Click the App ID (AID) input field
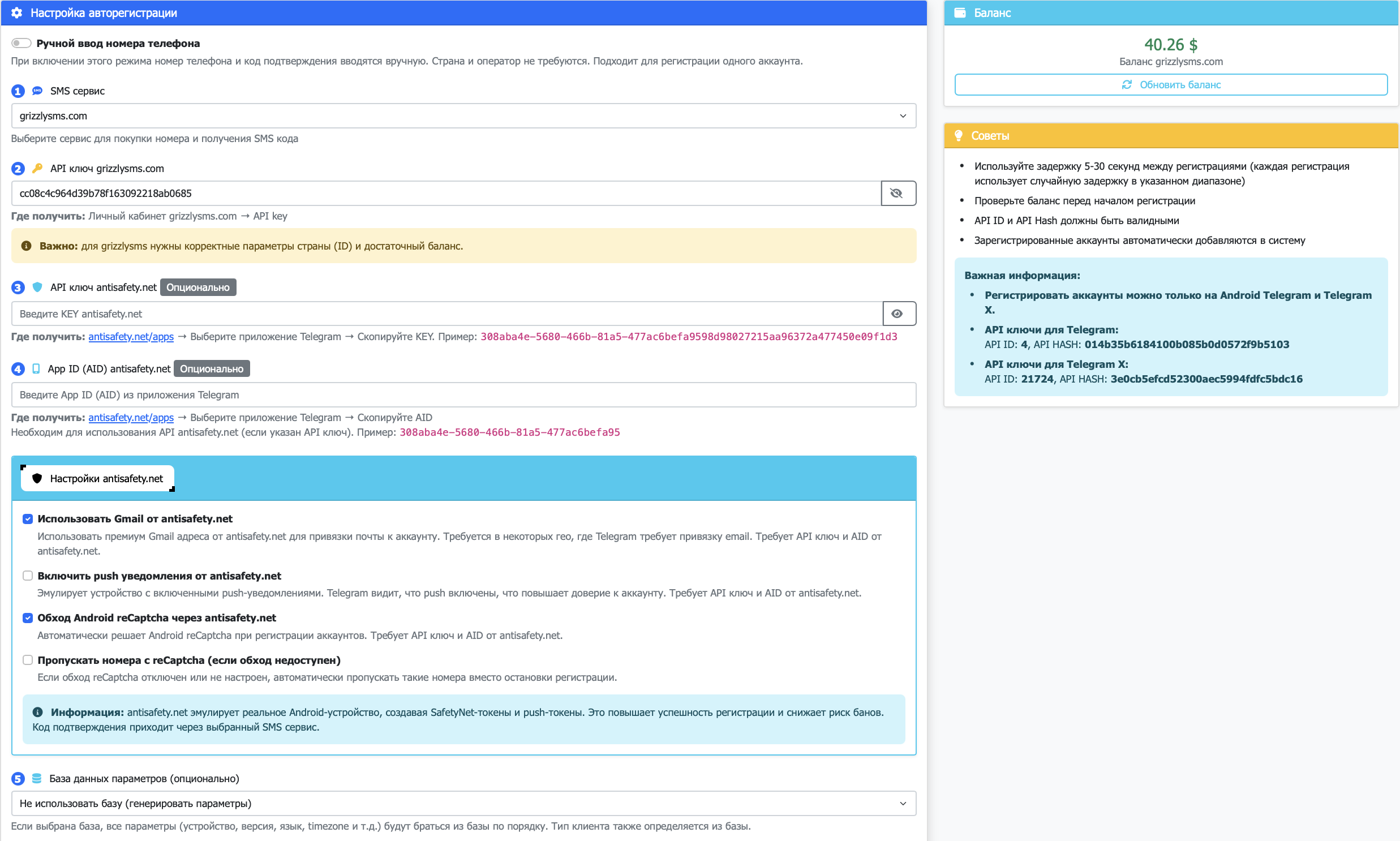Image resolution: width=1400 pixels, height=841 pixels. click(x=463, y=394)
